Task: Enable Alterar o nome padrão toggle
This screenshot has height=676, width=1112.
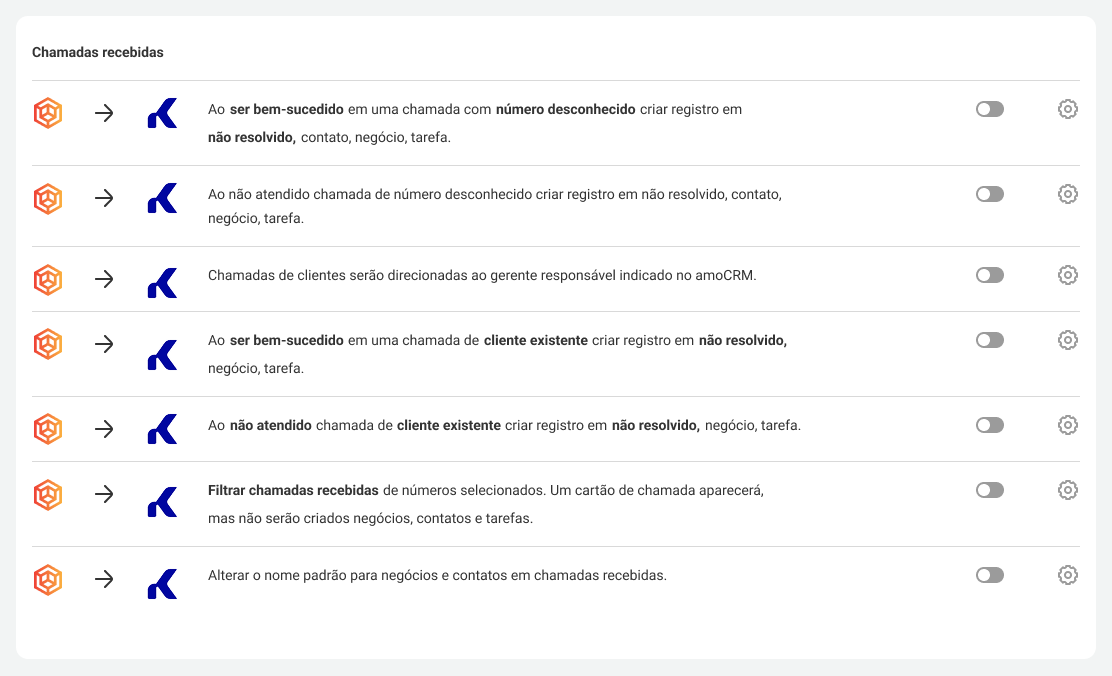Action: pos(989,575)
